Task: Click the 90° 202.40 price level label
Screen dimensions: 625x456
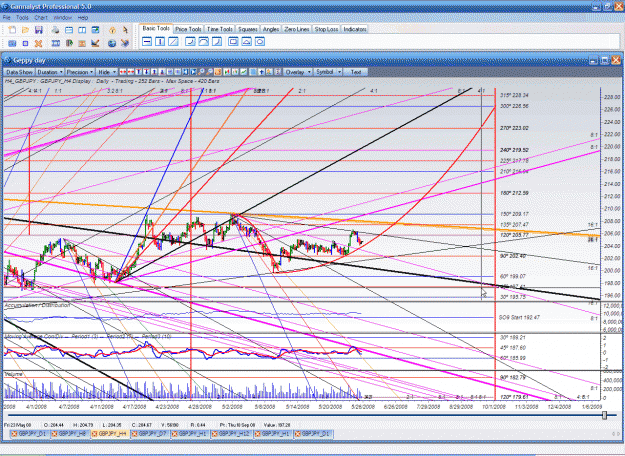Action: [x=513, y=256]
